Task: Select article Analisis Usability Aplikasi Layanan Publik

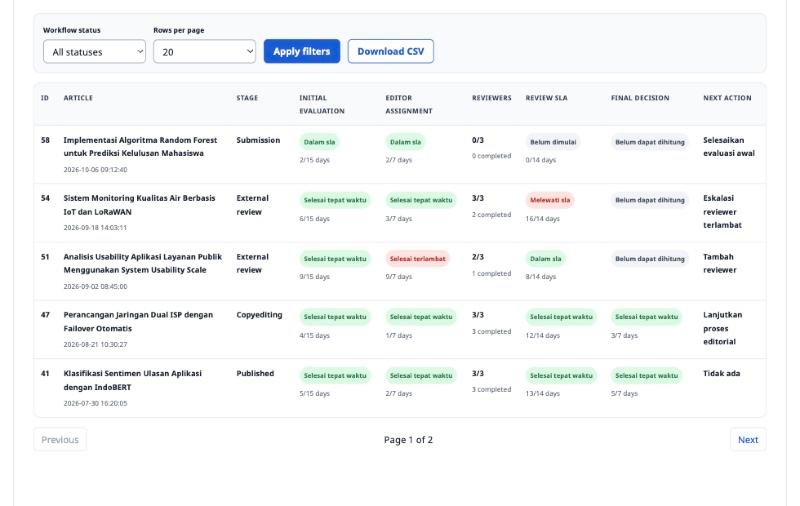Action: (143, 263)
